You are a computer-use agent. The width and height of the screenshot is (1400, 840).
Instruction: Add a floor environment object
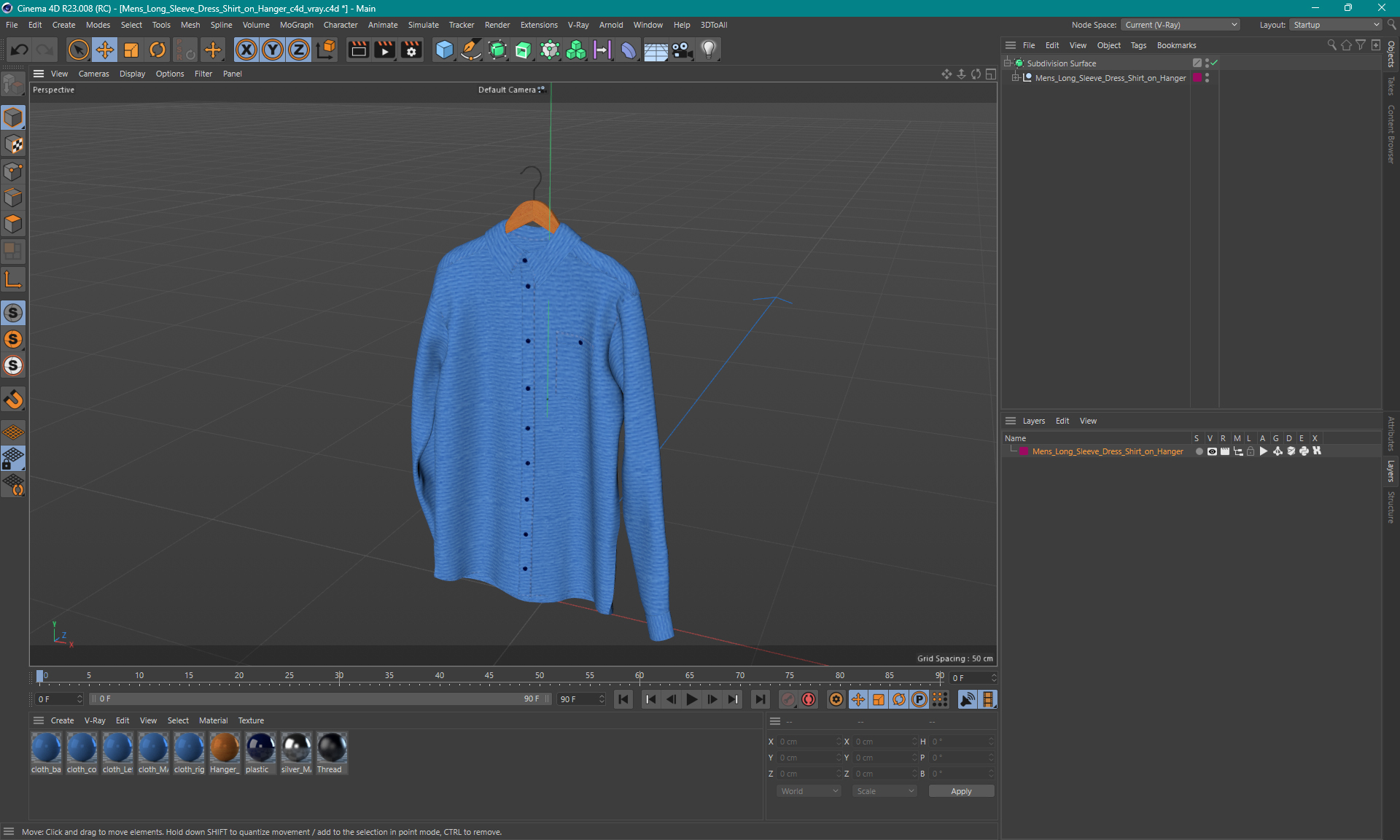[x=656, y=50]
